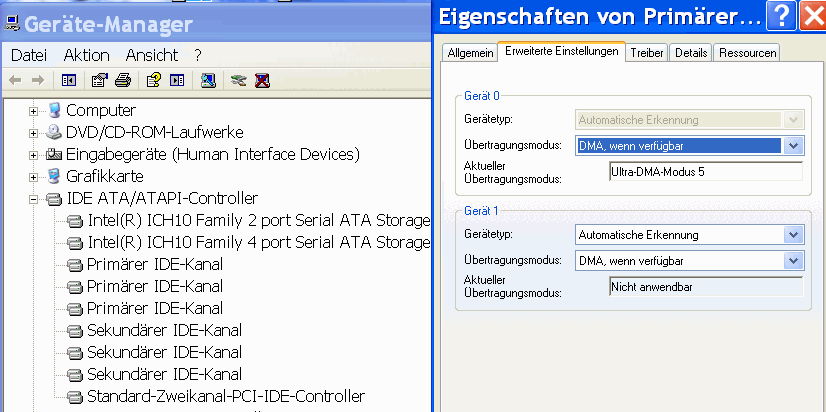826x412 pixels.
Task: Click the forward arrow toolbar icon
Action: (x=38, y=80)
